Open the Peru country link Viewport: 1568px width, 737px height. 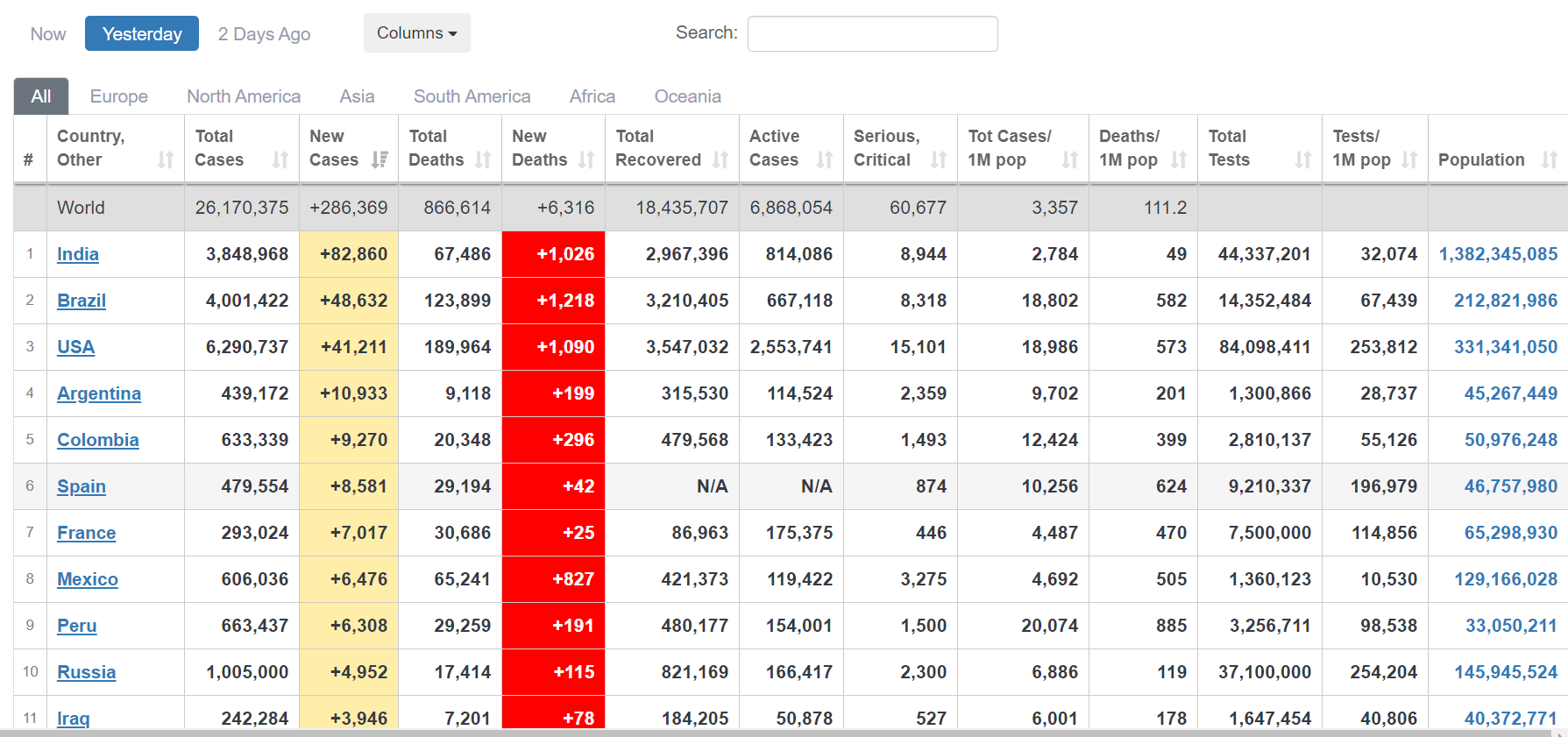coord(77,626)
